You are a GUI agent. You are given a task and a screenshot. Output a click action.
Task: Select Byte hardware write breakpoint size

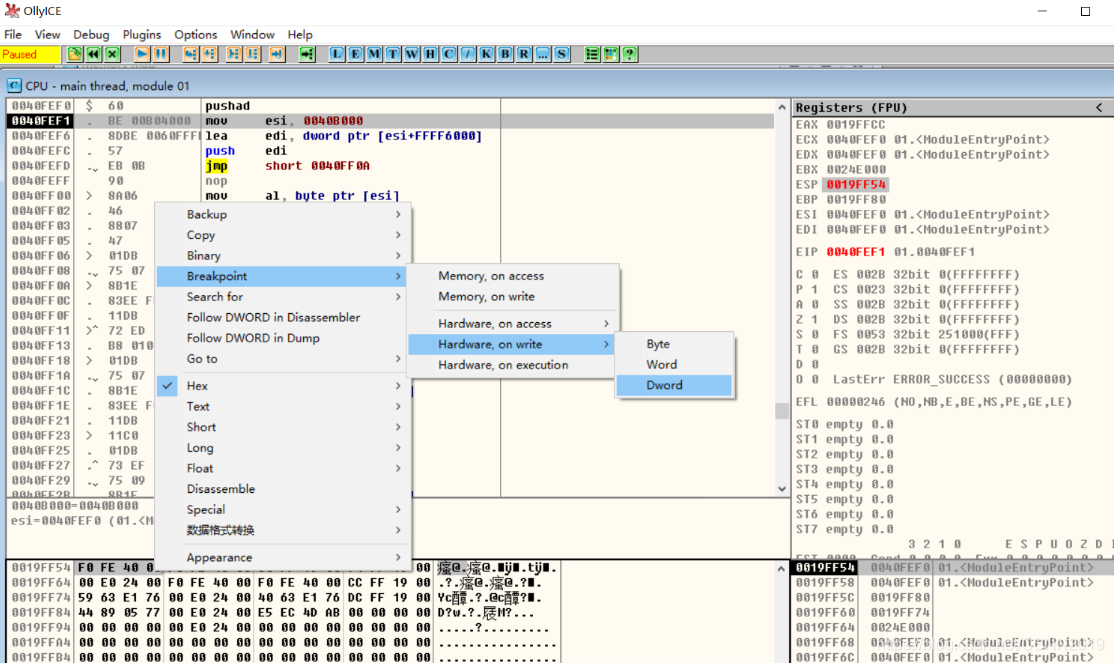tap(674, 344)
